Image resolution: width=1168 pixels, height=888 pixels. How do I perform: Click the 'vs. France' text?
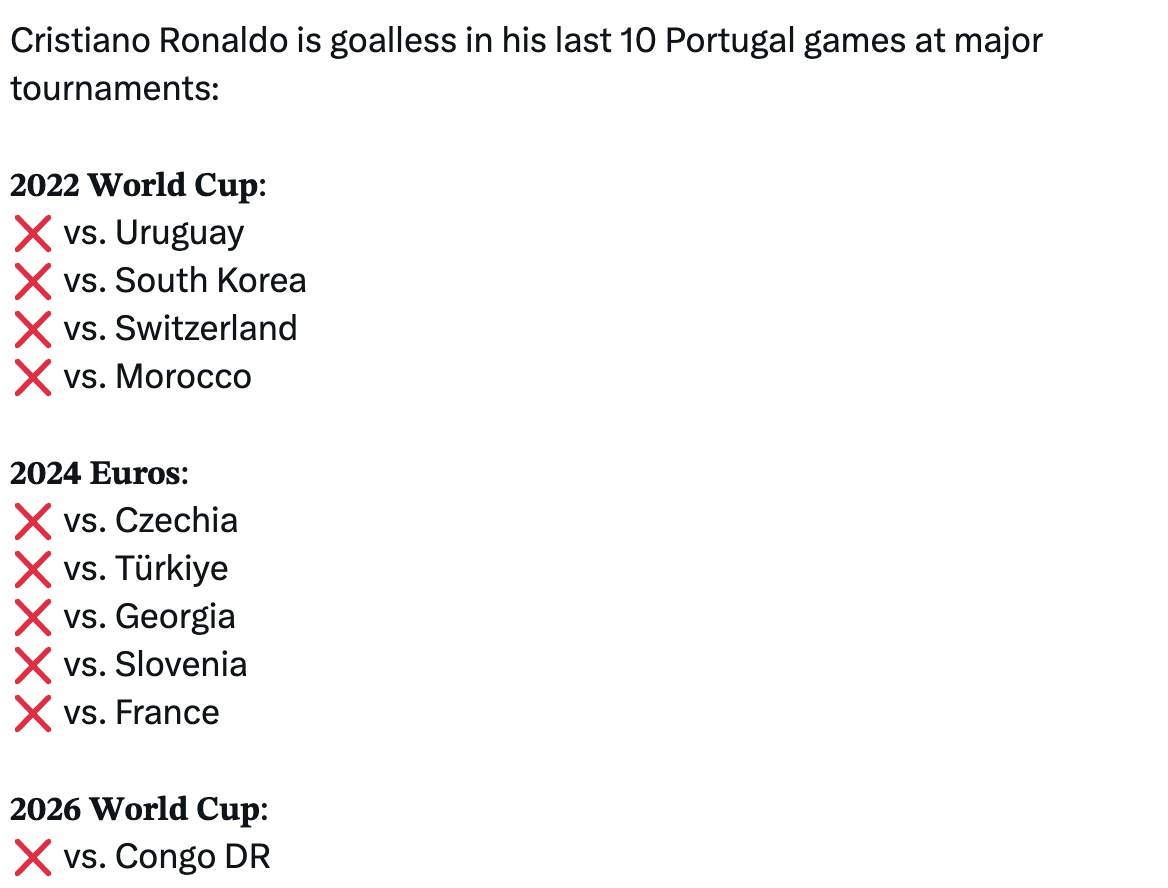[142, 713]
